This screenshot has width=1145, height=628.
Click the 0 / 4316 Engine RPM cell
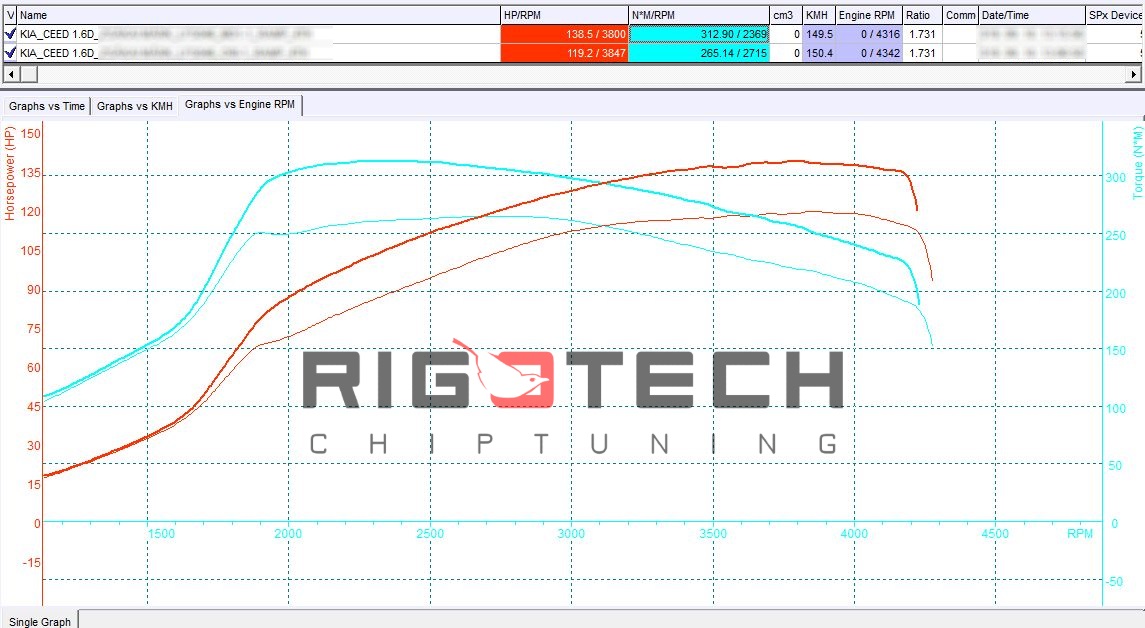869,34
